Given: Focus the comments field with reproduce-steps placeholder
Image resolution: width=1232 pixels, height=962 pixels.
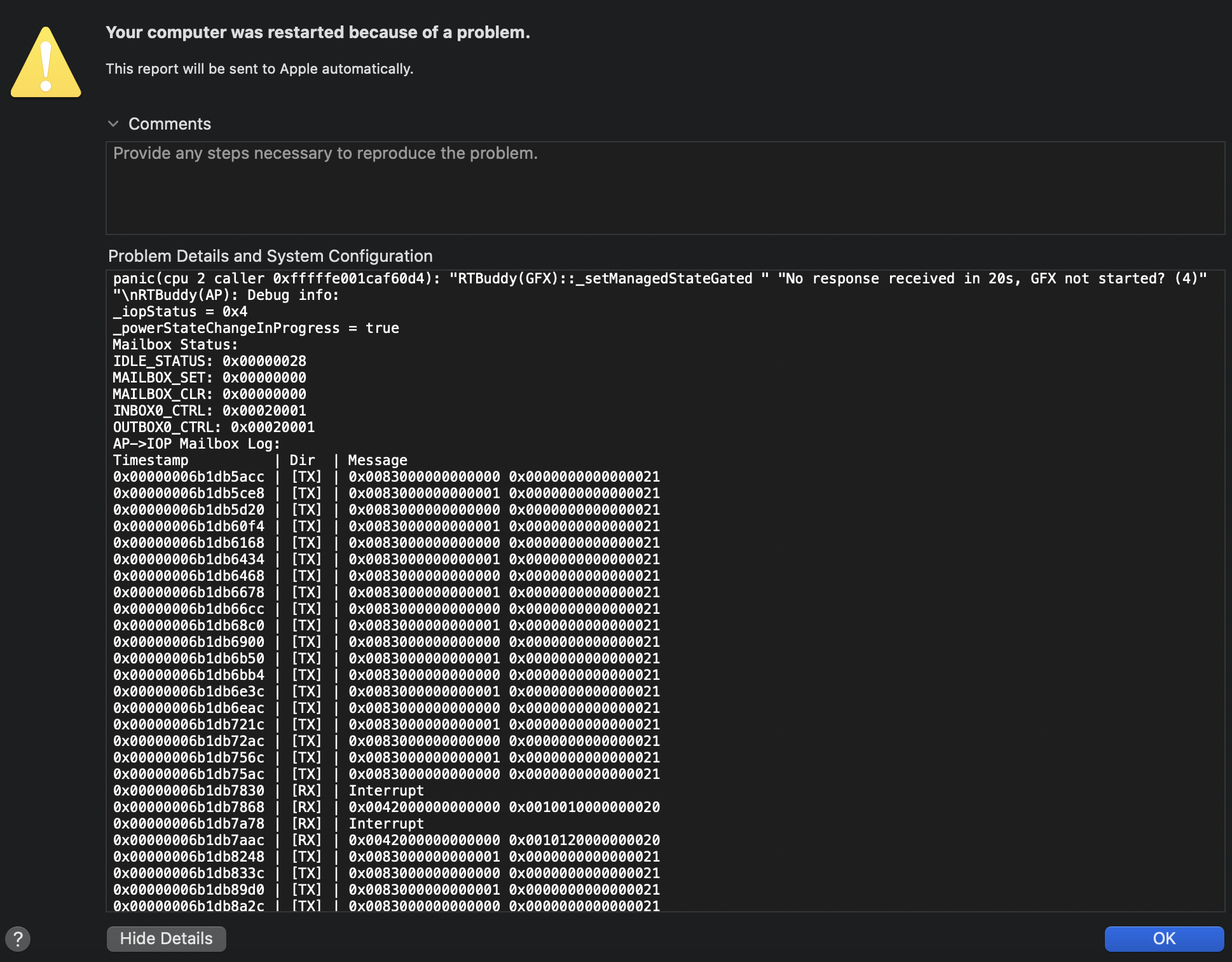Looking at the screenshot, I should (664, 188).
